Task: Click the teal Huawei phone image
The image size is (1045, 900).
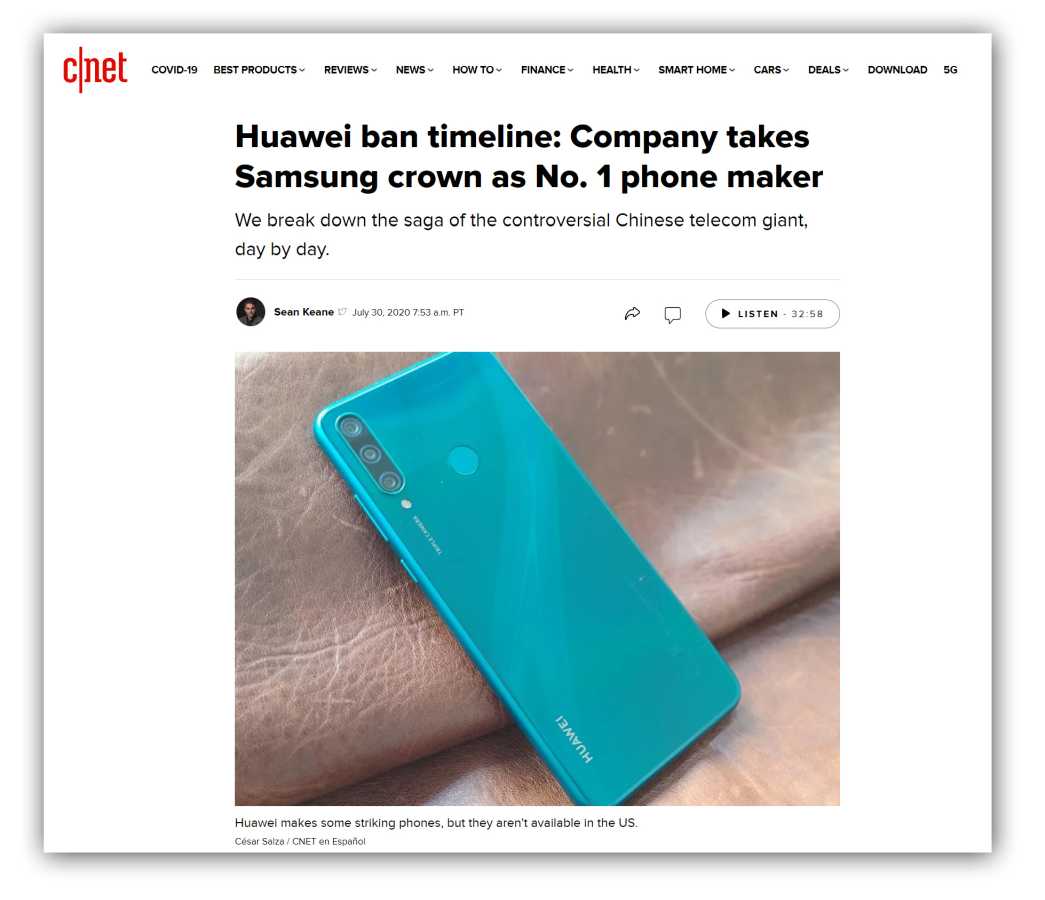Action: pos(537,579)
